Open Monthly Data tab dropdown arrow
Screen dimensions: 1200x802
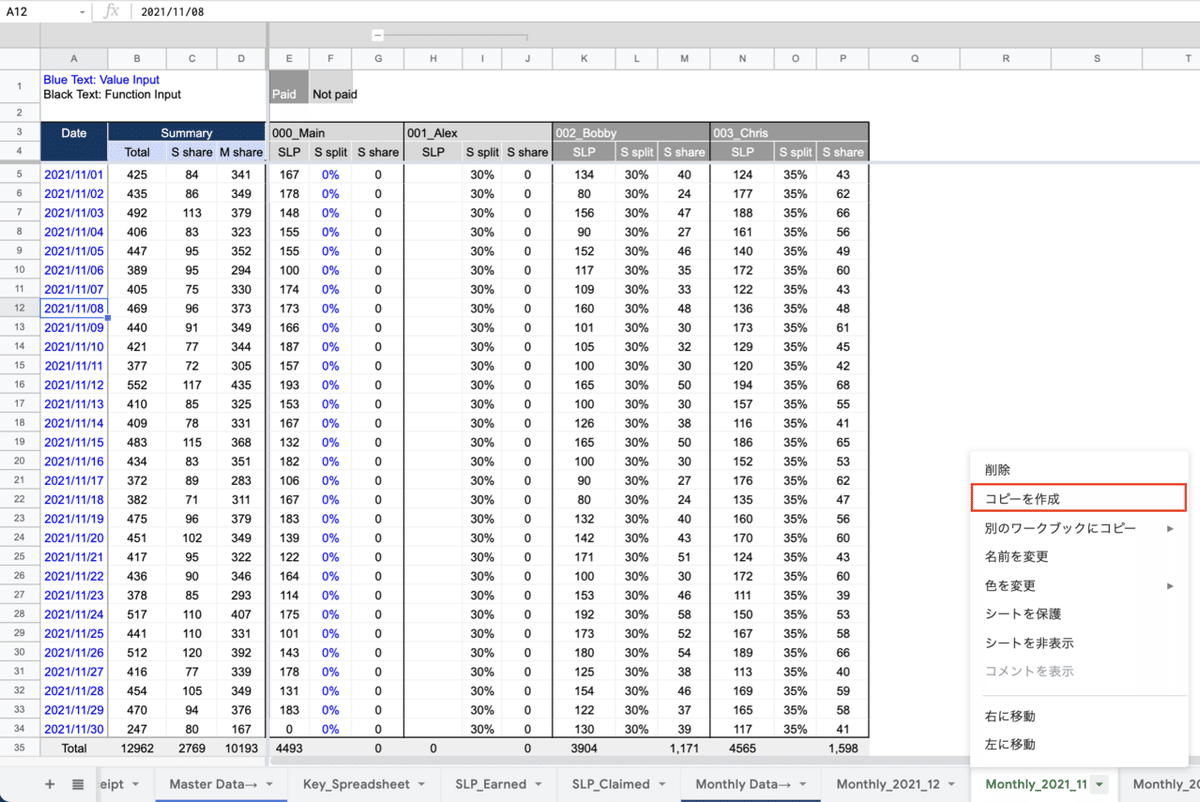[x=800, y=785]
